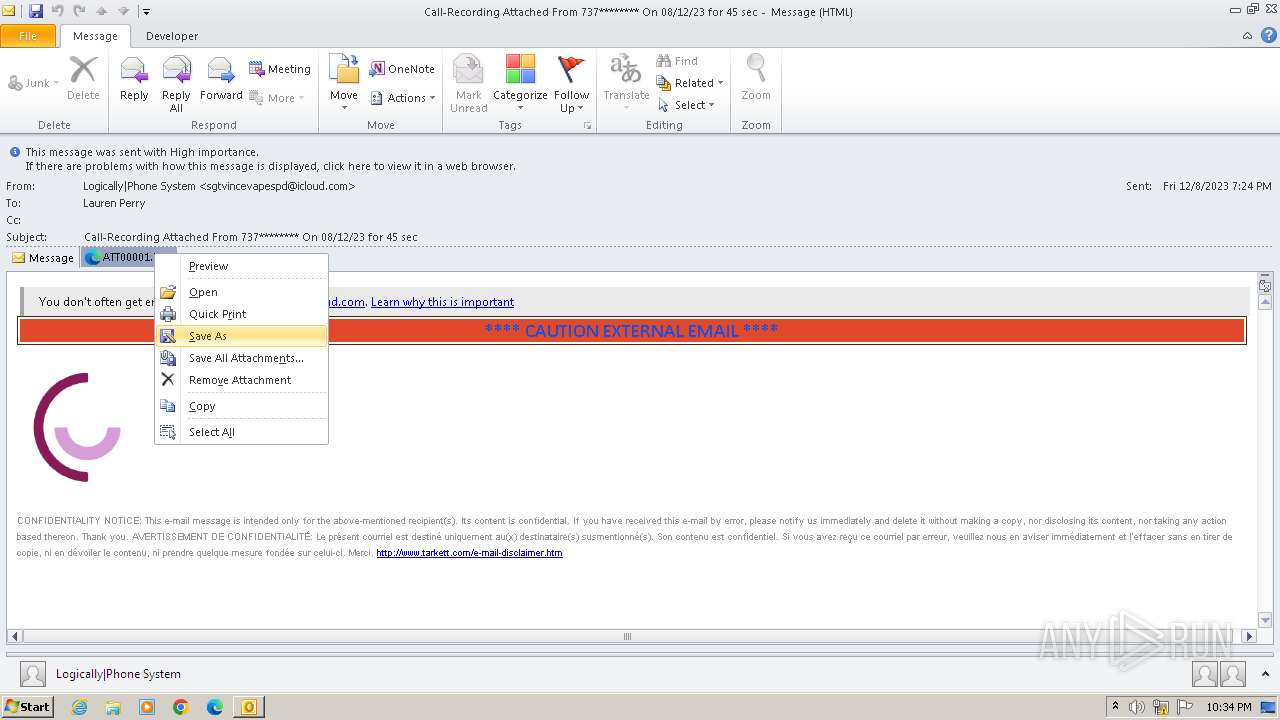The image size is (1280, 720).
Task: Open 'Learn why this is important' link
Action: click(442, 302)
